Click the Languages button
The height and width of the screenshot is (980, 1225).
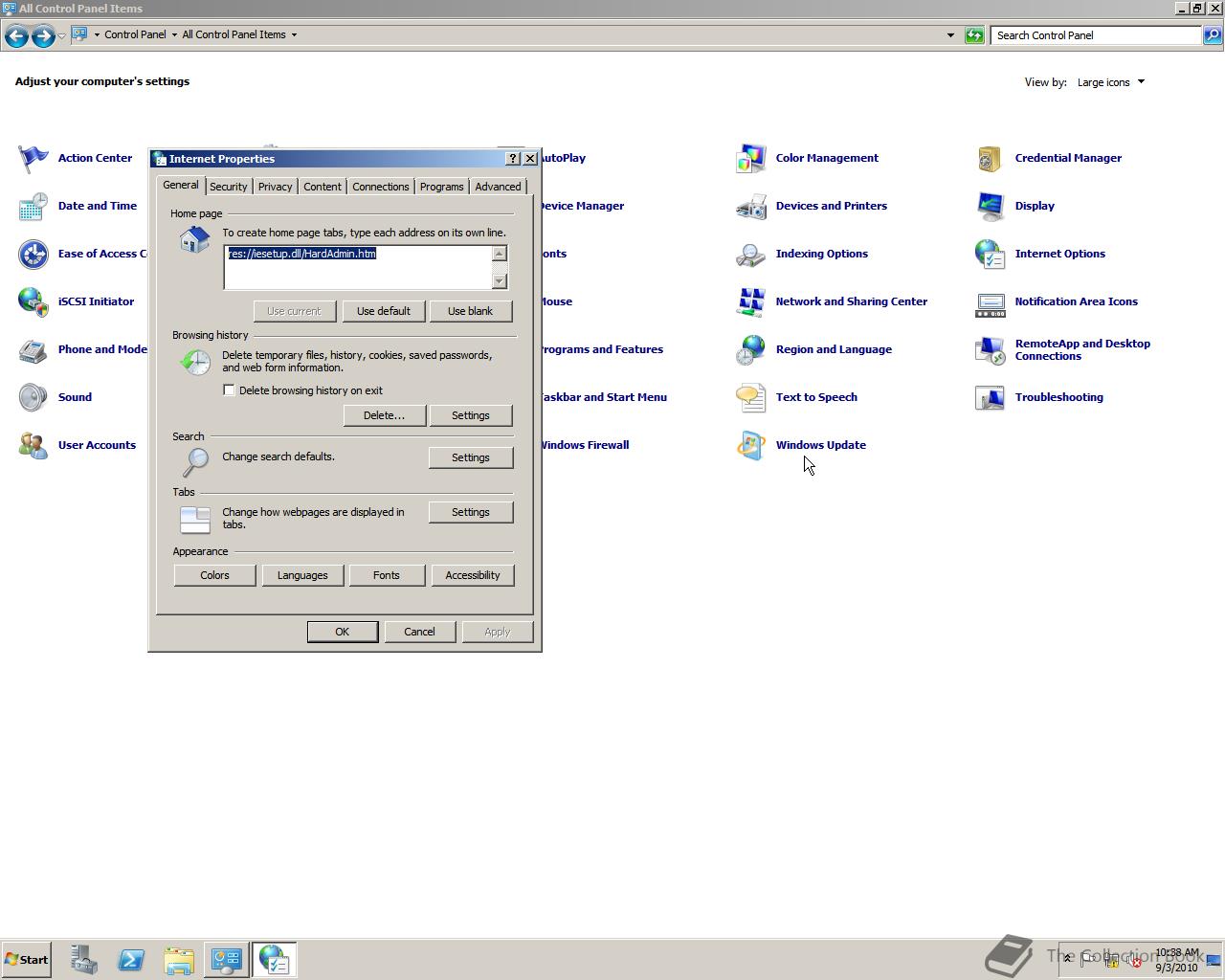(x=302, y=575)
